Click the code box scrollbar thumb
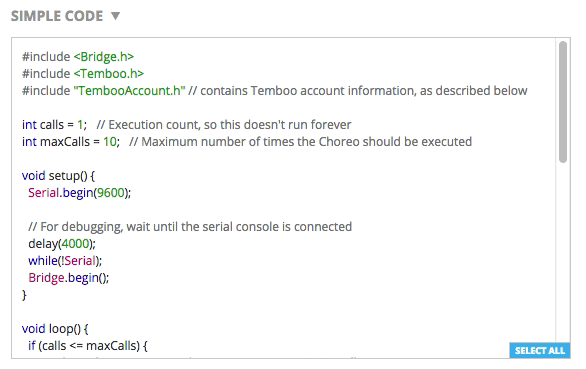The width and height of the screenshot is (586, 369). (x=563, y=102)
